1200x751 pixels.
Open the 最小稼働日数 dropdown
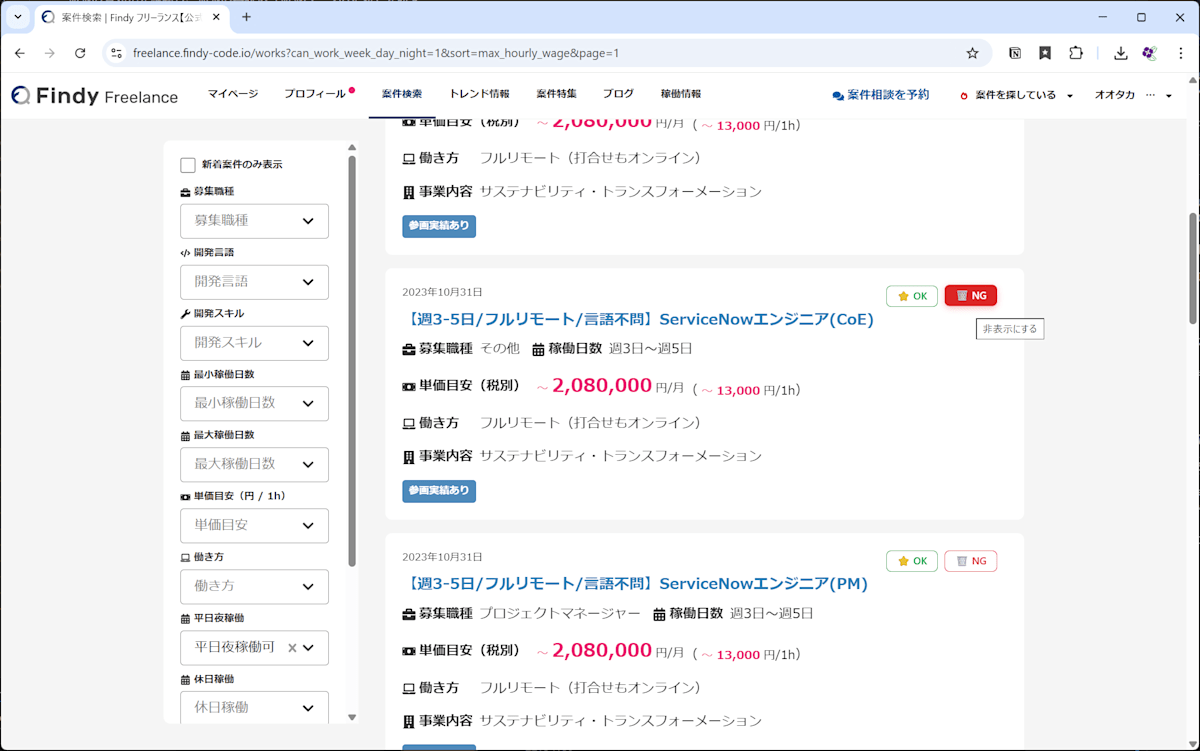tap(254, 403)
